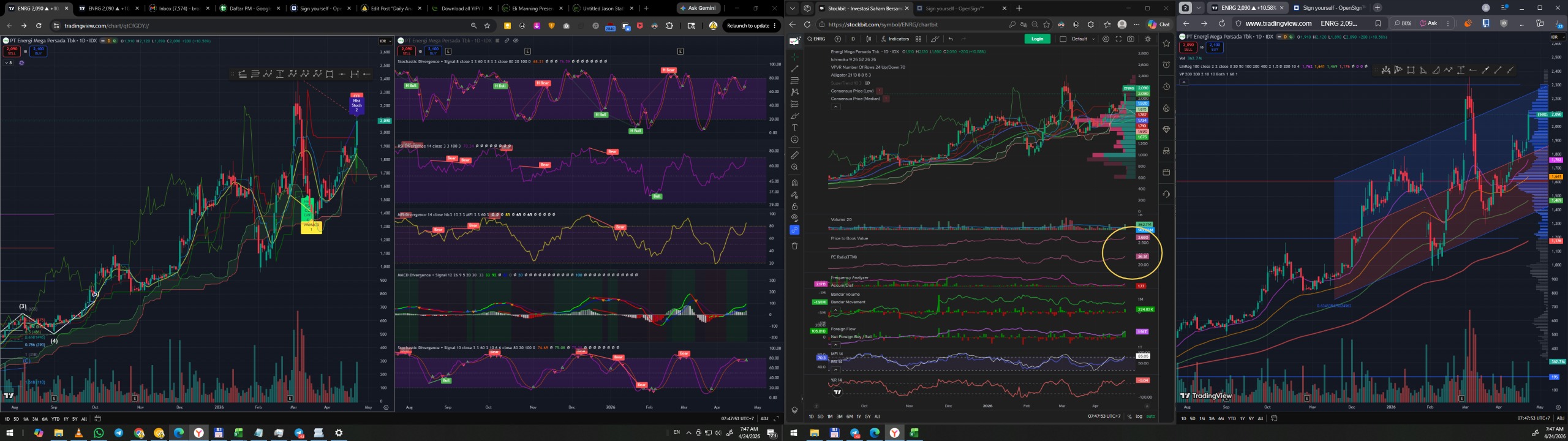Enter fullscreen mode on Stockbit chart
1568x441 pixels.
click(1118, 39)
